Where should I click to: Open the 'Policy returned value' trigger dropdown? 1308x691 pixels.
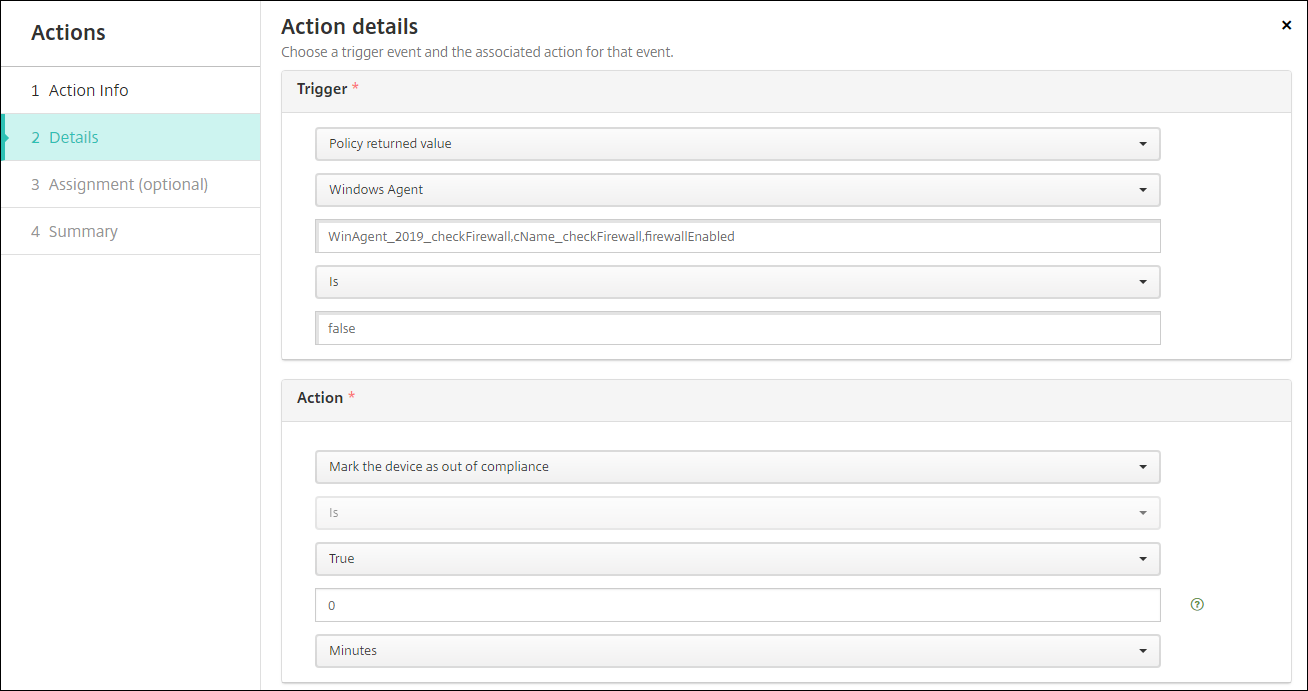coord(737,144)
